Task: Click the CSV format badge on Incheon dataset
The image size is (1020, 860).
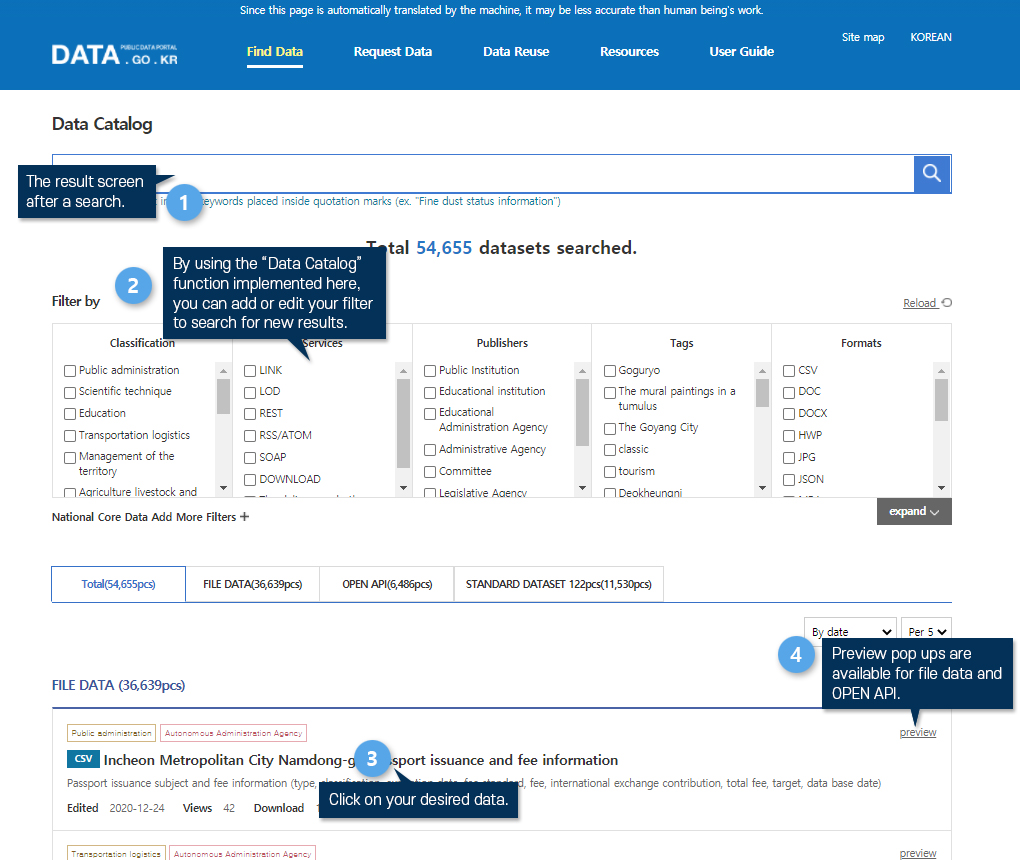Action: point(83,759)
